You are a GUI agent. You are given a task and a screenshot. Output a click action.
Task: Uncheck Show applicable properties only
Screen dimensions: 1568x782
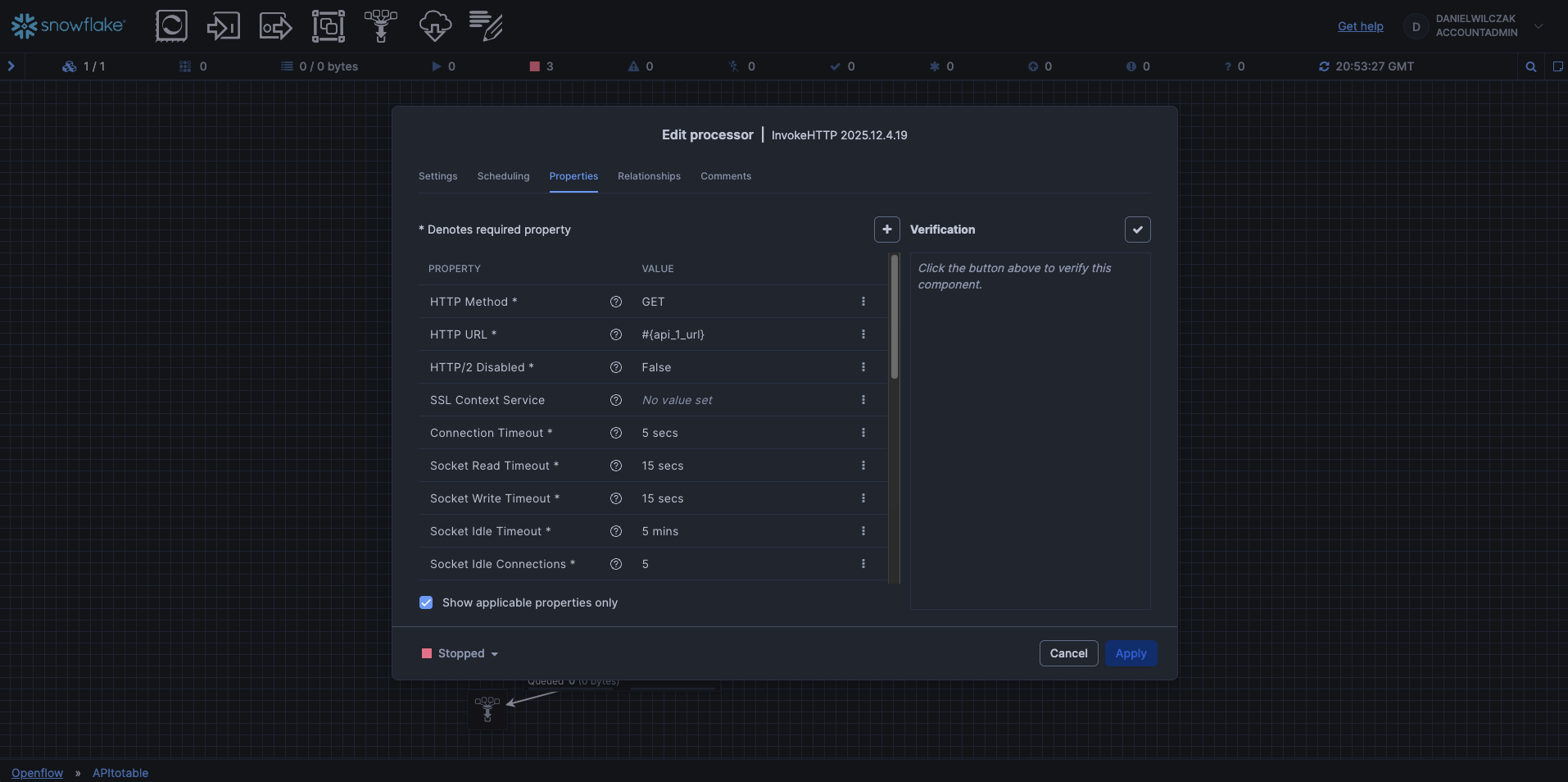tap(426, 602)
